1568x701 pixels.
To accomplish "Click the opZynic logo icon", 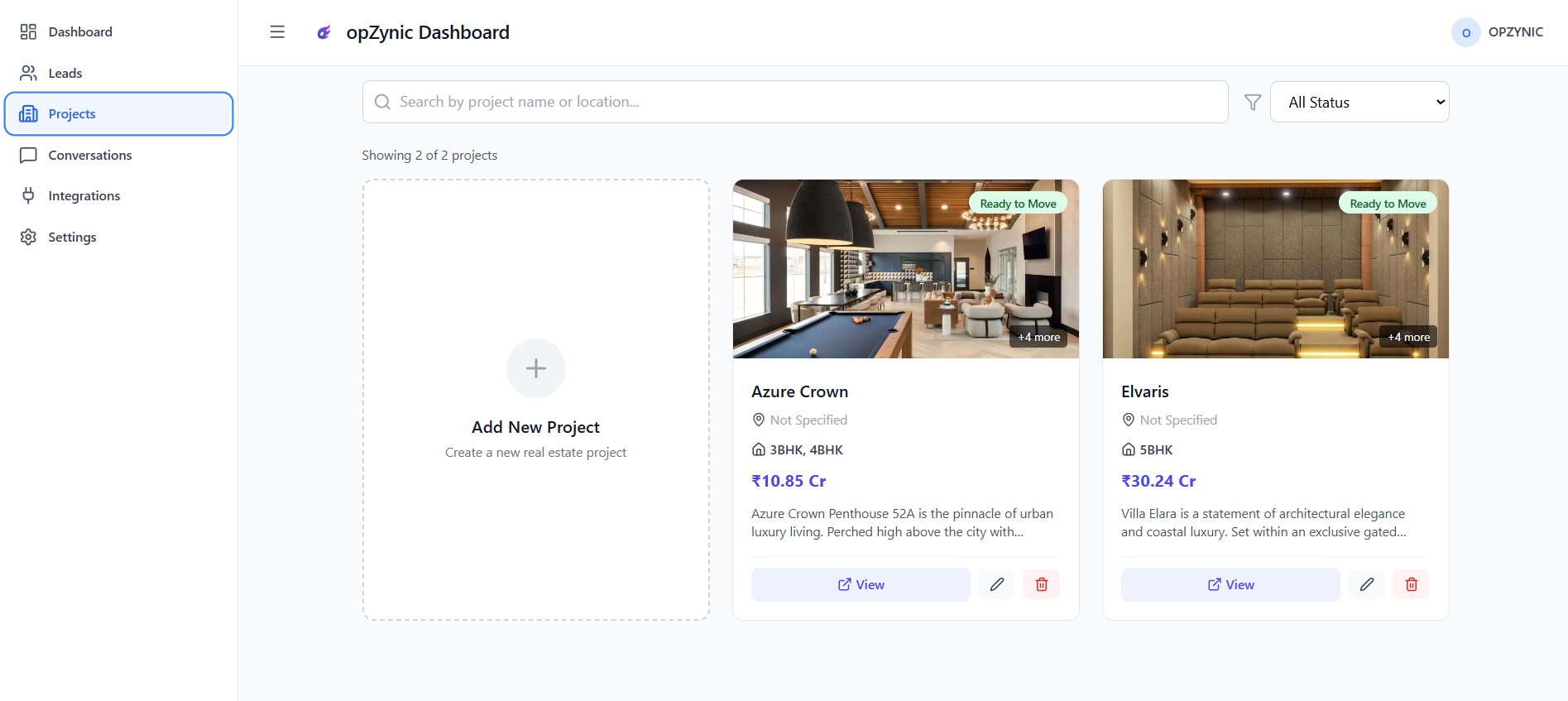I will (x=324, y=32).
